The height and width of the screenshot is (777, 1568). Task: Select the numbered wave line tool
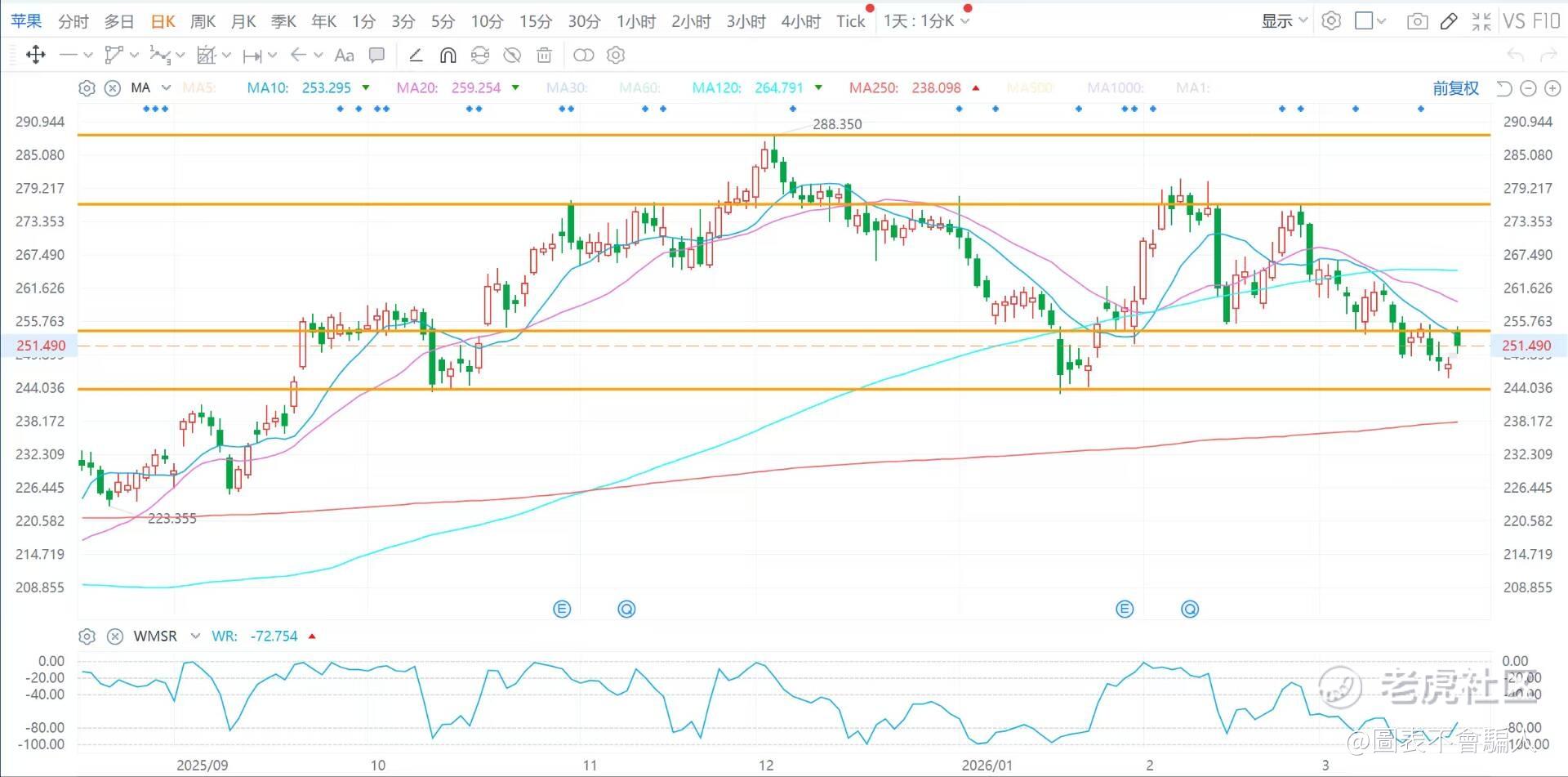pyautogui.click(x=160, y=55)
